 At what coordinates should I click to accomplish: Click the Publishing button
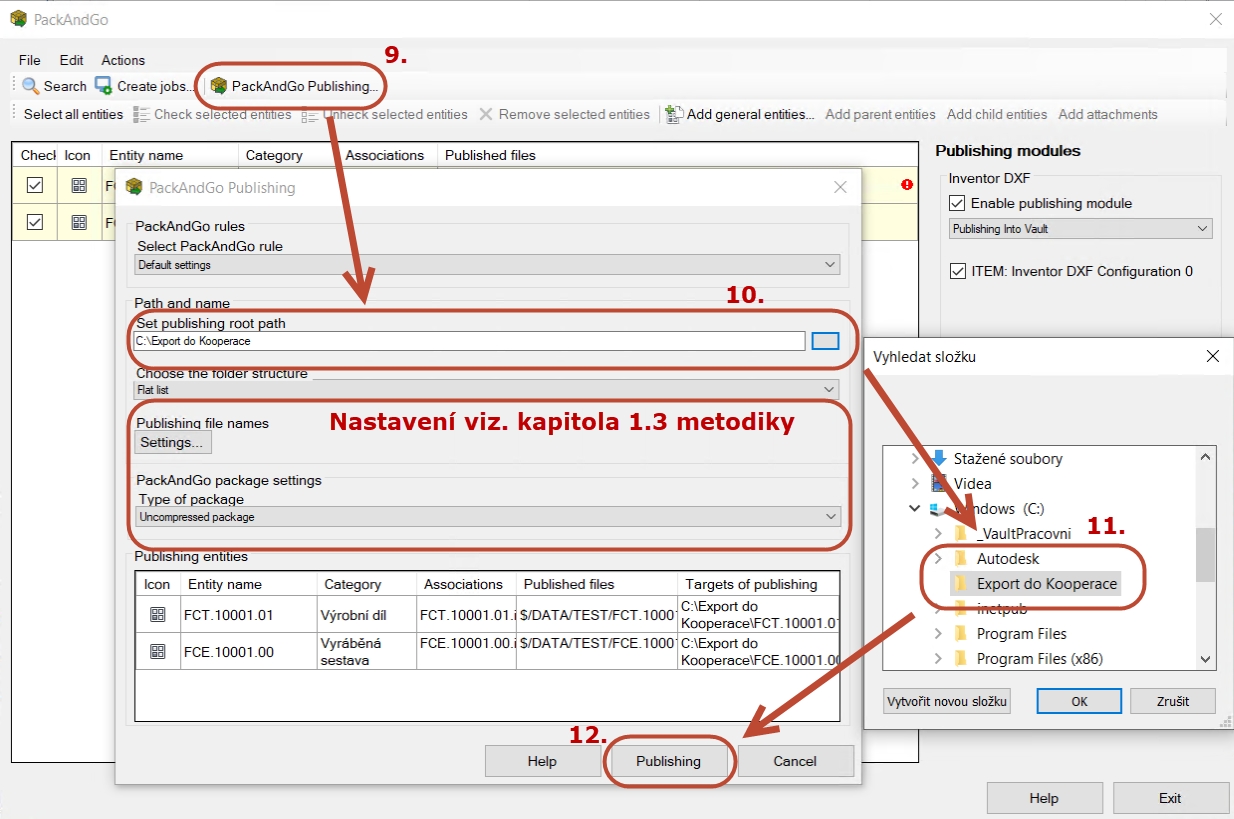point(668,761)
